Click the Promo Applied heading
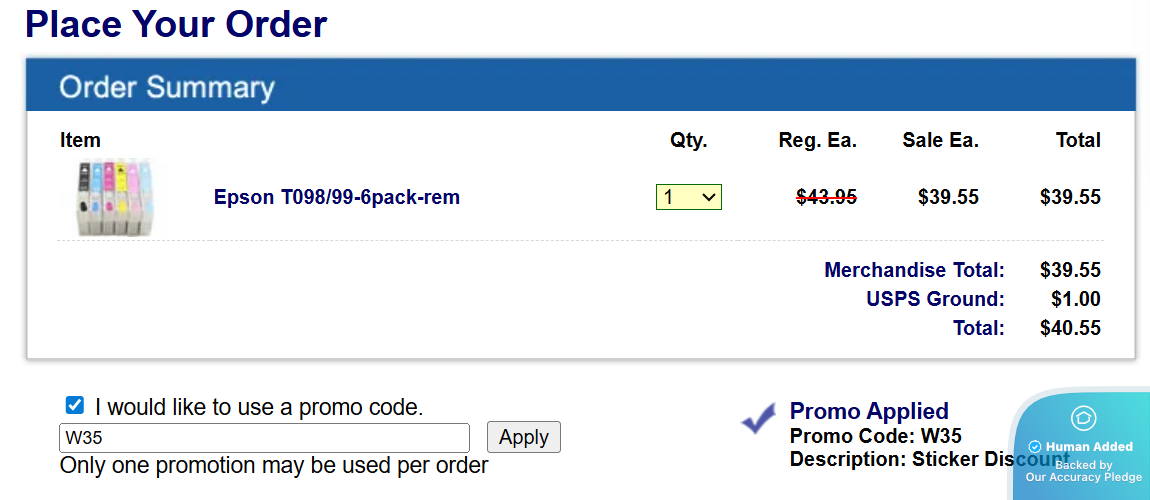1150x500 pixels. coord(868,411)
